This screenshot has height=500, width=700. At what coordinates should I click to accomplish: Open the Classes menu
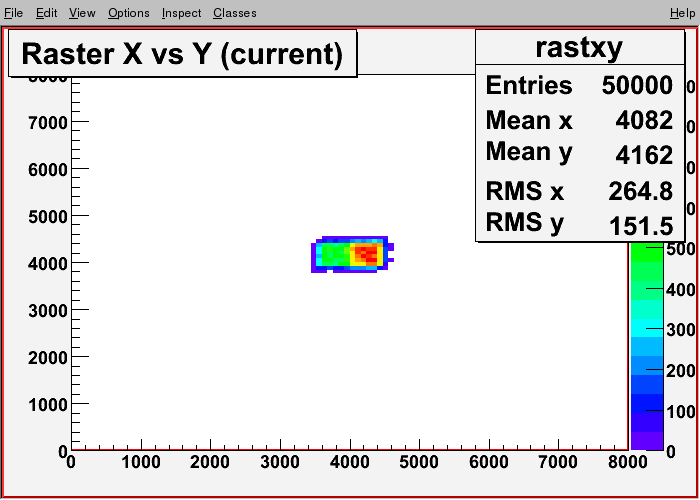235,13
